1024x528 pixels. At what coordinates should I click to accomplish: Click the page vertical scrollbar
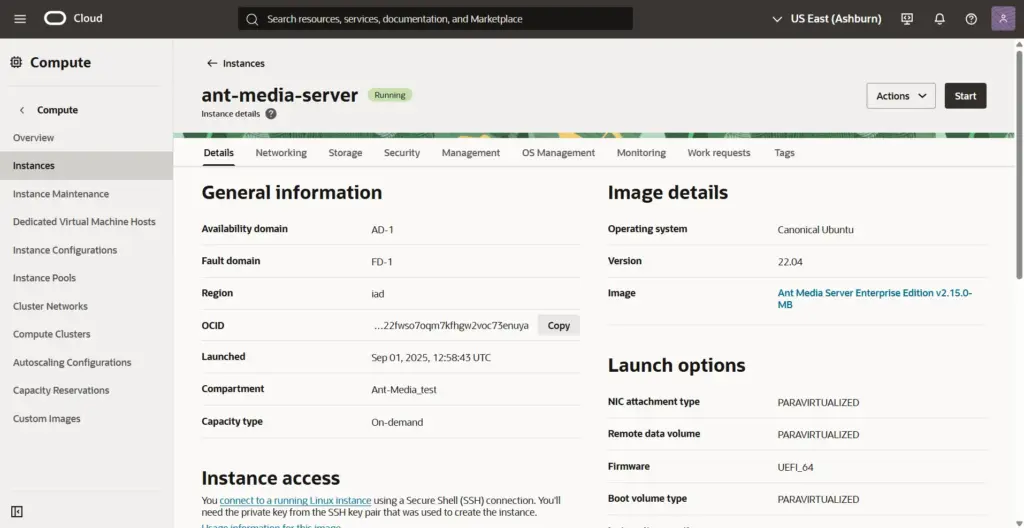(x=1019, y=163)
